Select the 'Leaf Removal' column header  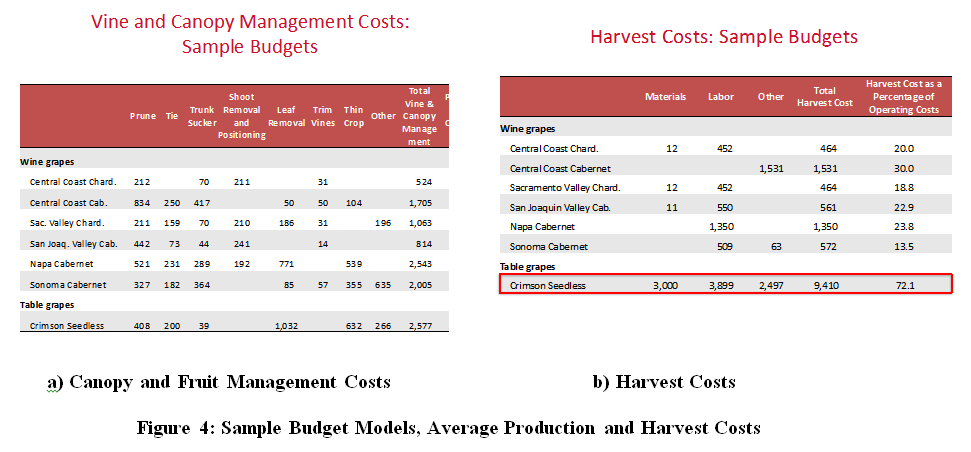(x=286, y=116)
